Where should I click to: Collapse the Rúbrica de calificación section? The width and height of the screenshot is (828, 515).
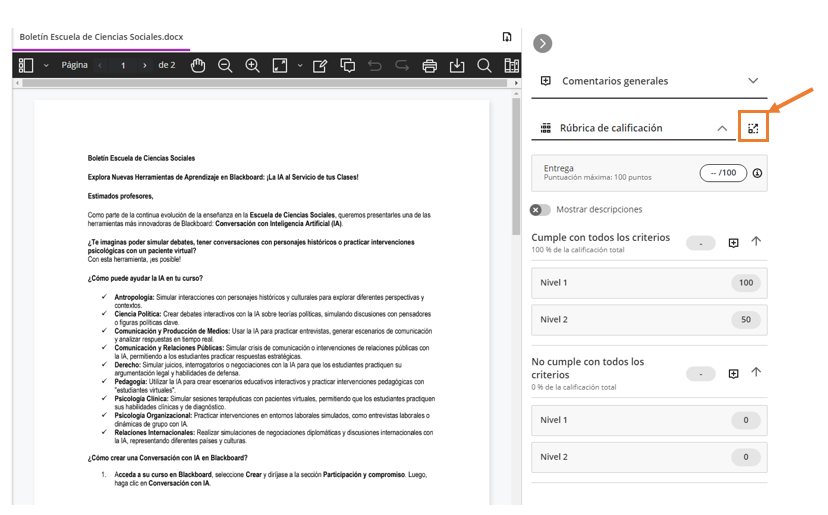point(722,128)
